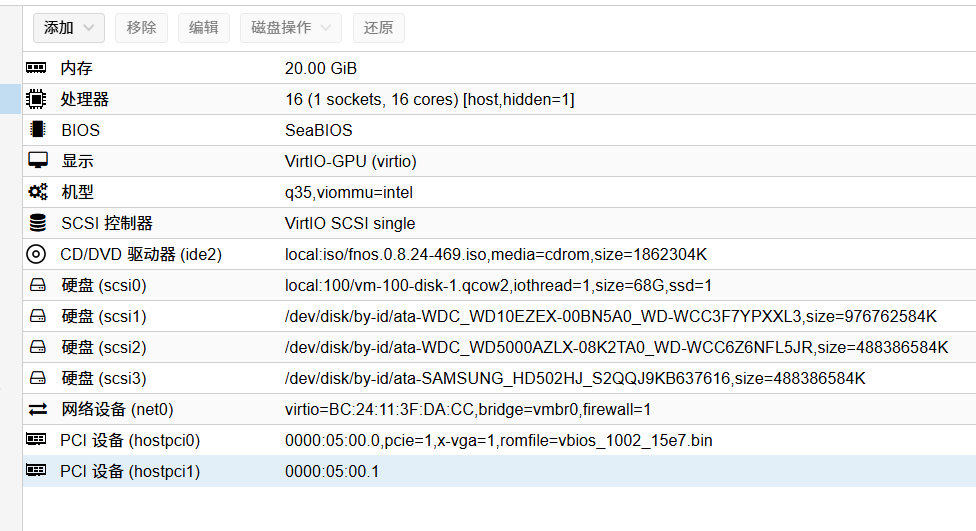976x531 pixels.
Task: Select the 硬盘 (scsi2) WD5000AZLX row
Action: coord(500,347)
